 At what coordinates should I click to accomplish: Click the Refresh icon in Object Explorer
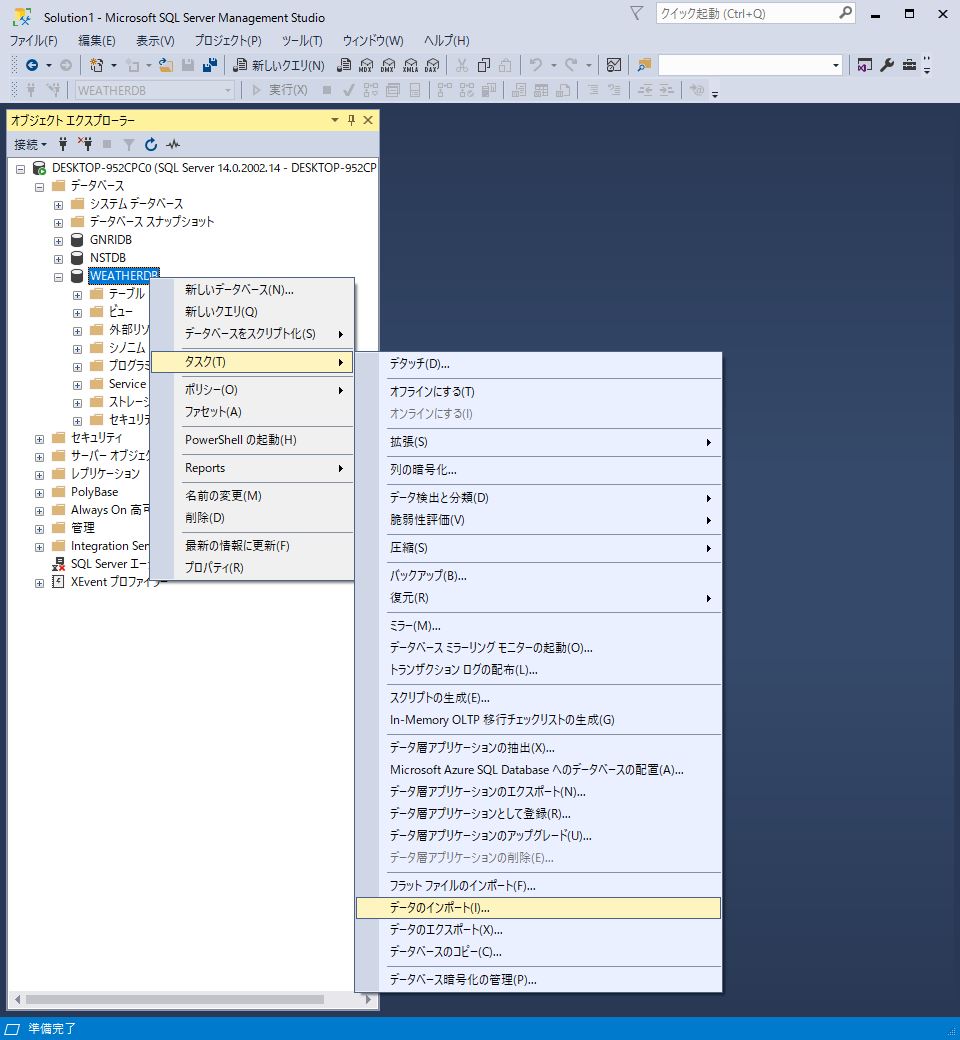point(151,145)
